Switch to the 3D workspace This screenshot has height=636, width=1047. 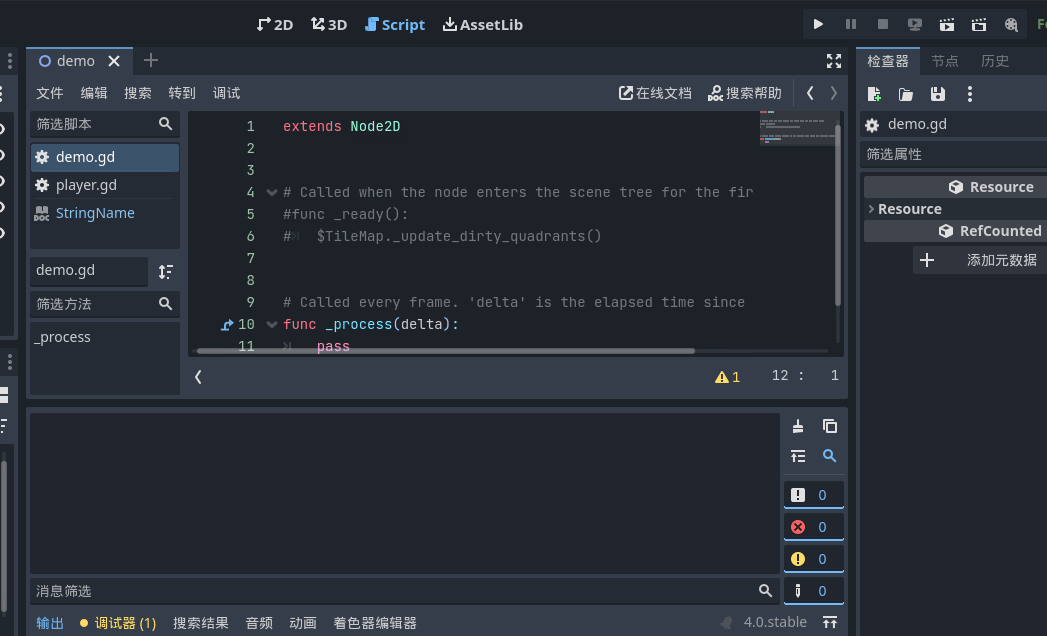tap(328, 24)
